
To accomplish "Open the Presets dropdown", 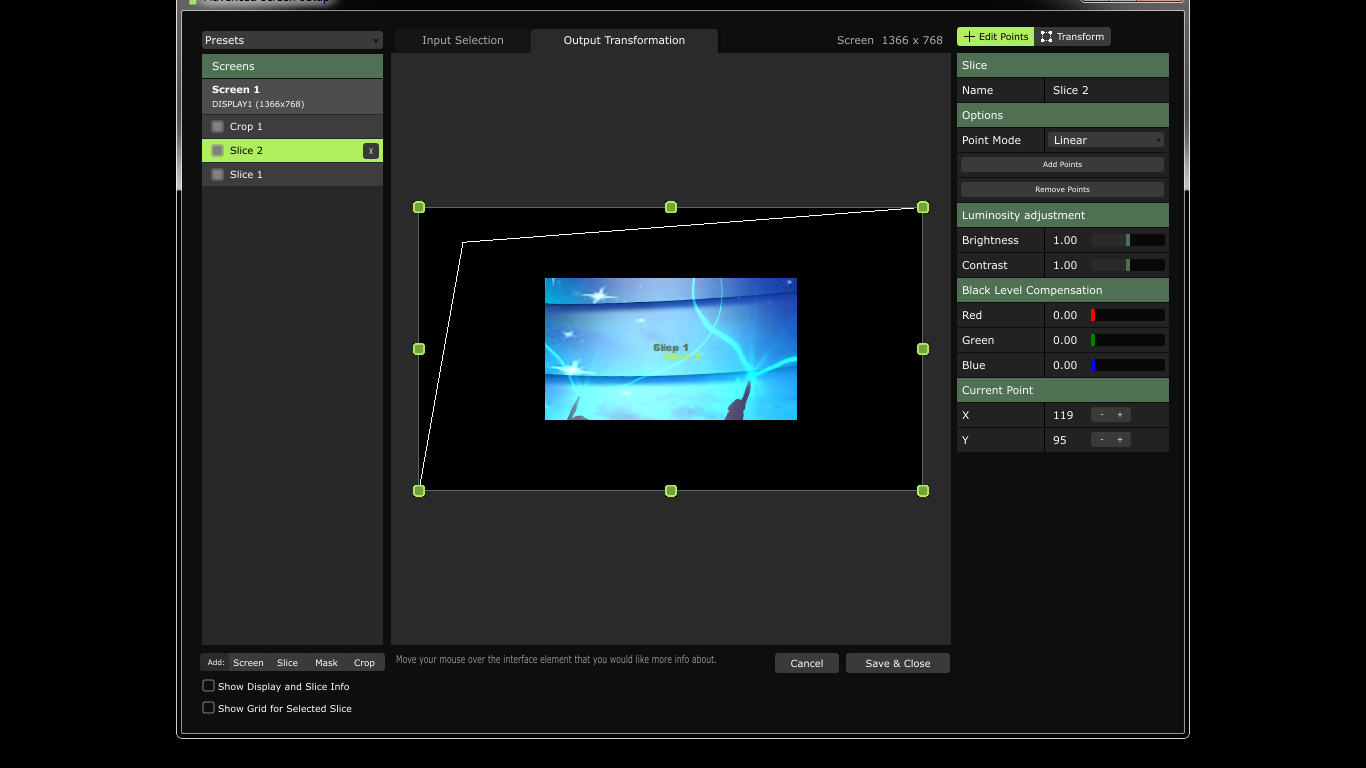I will [x=292, y=40].
